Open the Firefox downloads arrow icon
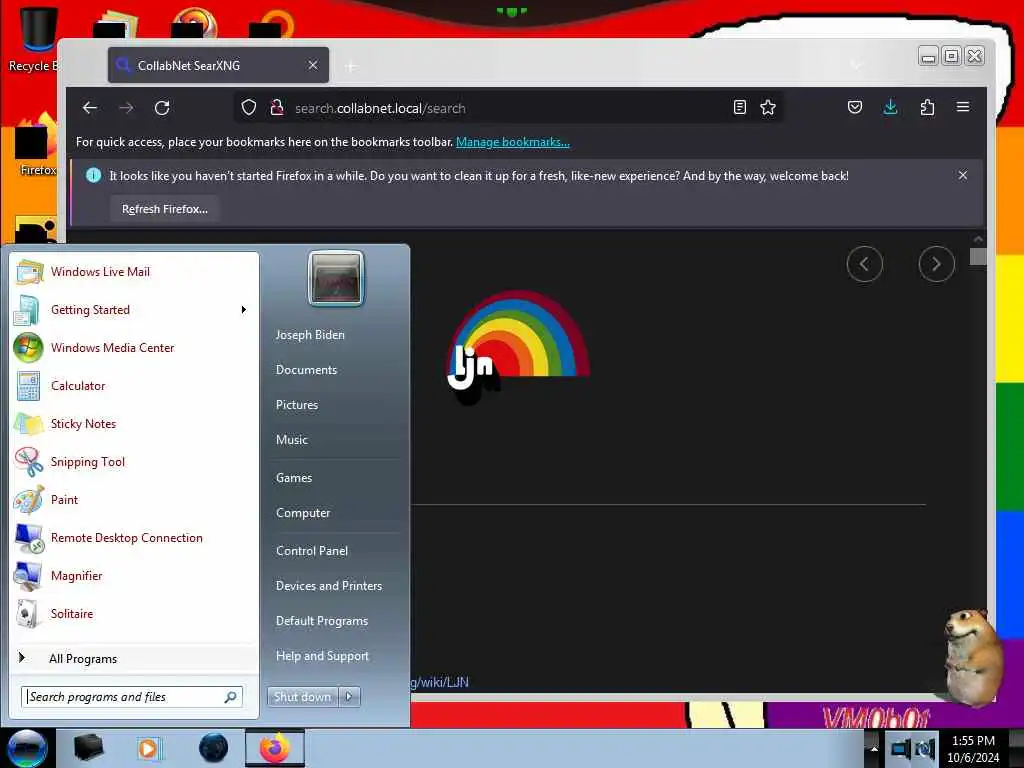Viewport: 1024px width, 768px height. [890, 107]
